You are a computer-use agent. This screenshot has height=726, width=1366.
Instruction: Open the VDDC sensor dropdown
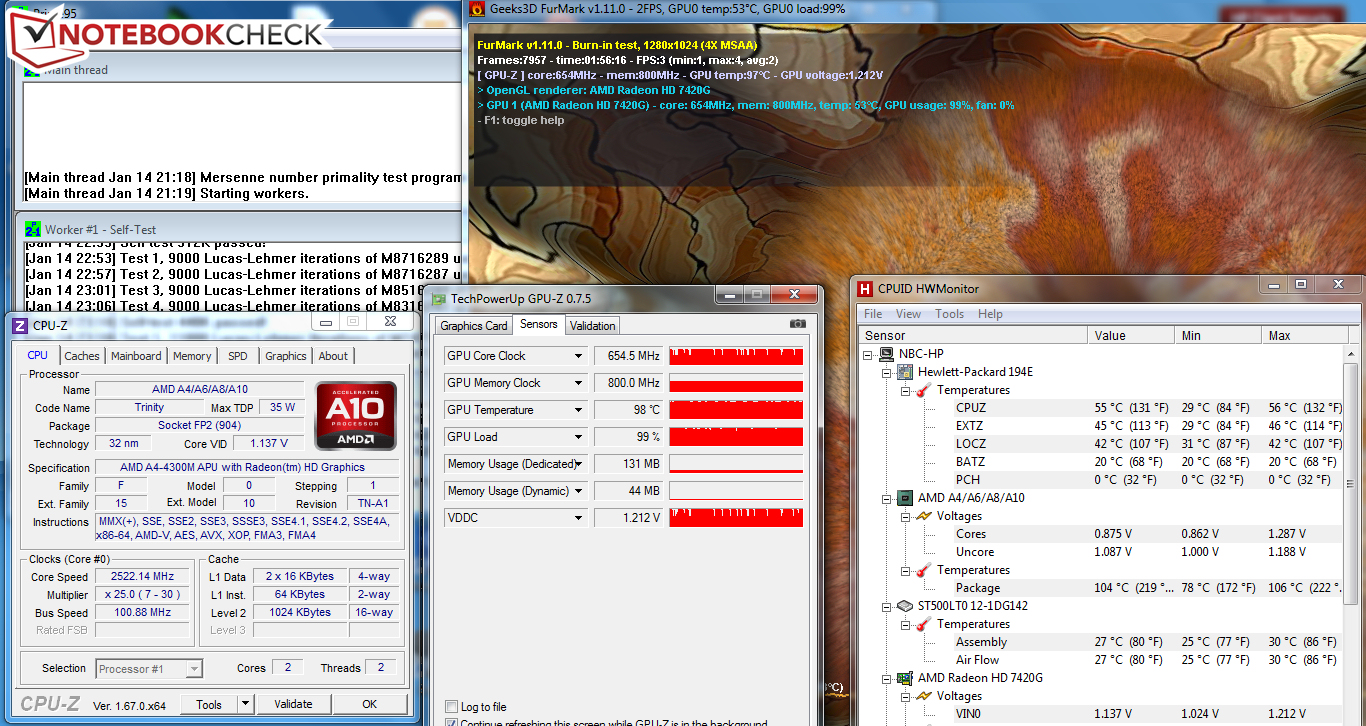point(578,518)
